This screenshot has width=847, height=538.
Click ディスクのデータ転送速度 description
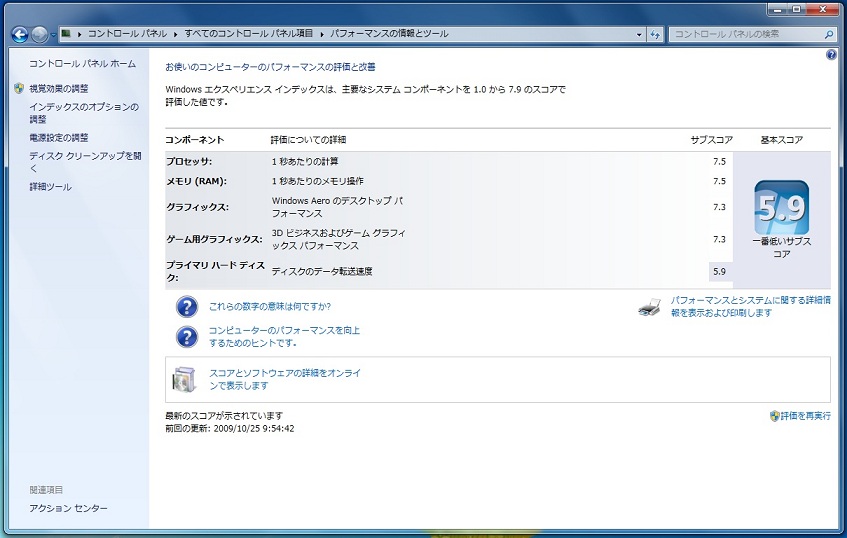pos(322,271)
